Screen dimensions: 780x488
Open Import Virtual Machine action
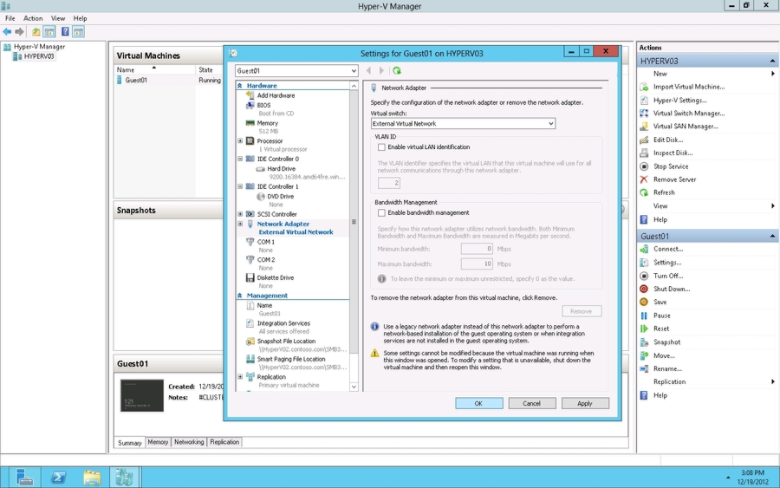pos(688,87)
